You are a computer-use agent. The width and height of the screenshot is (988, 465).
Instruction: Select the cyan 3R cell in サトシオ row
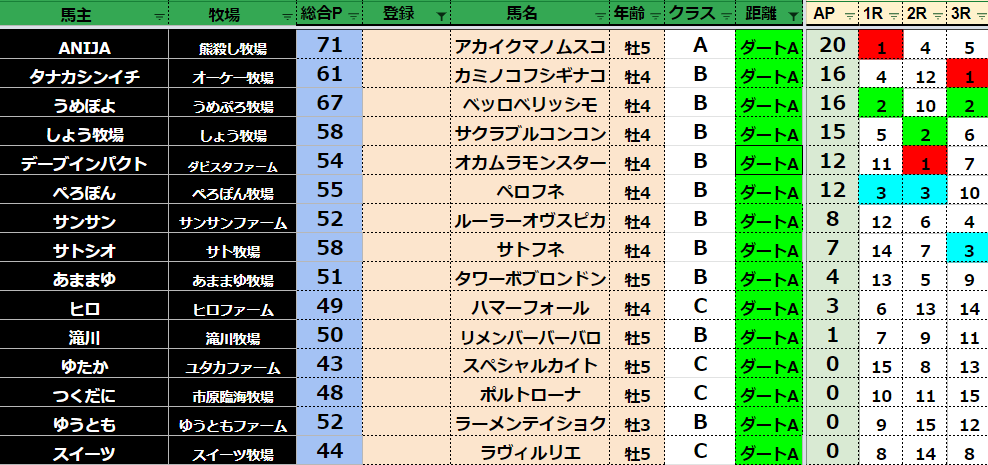pyautogui.click(x=967, y=249)
